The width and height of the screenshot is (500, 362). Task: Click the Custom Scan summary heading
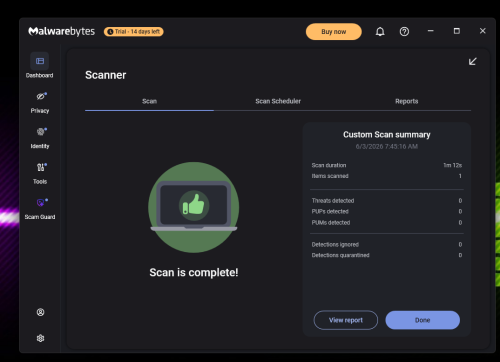tap(387, 135)
